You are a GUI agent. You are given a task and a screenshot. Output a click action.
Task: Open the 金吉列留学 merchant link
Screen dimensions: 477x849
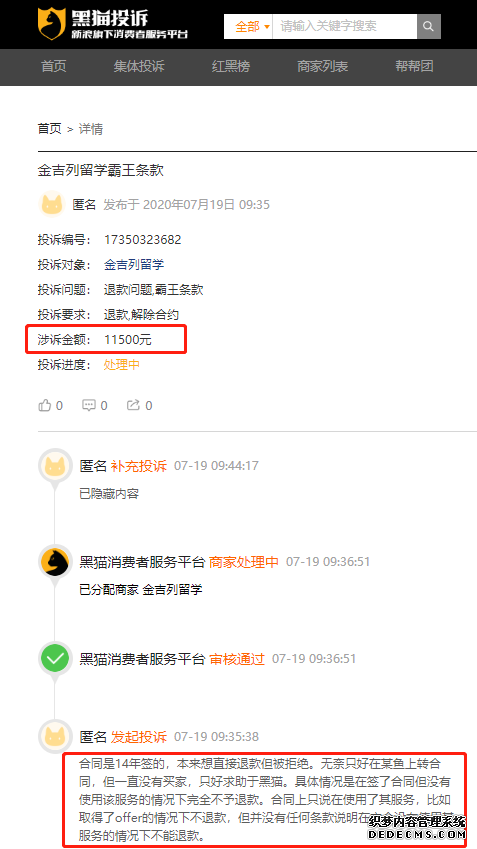click(x=134, y=265)
